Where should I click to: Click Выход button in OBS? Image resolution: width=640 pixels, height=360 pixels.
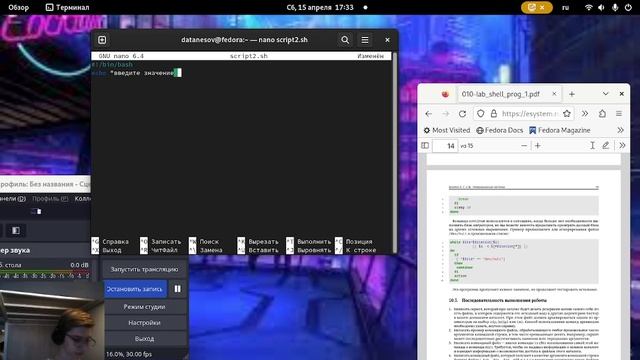tap(144, 338)
